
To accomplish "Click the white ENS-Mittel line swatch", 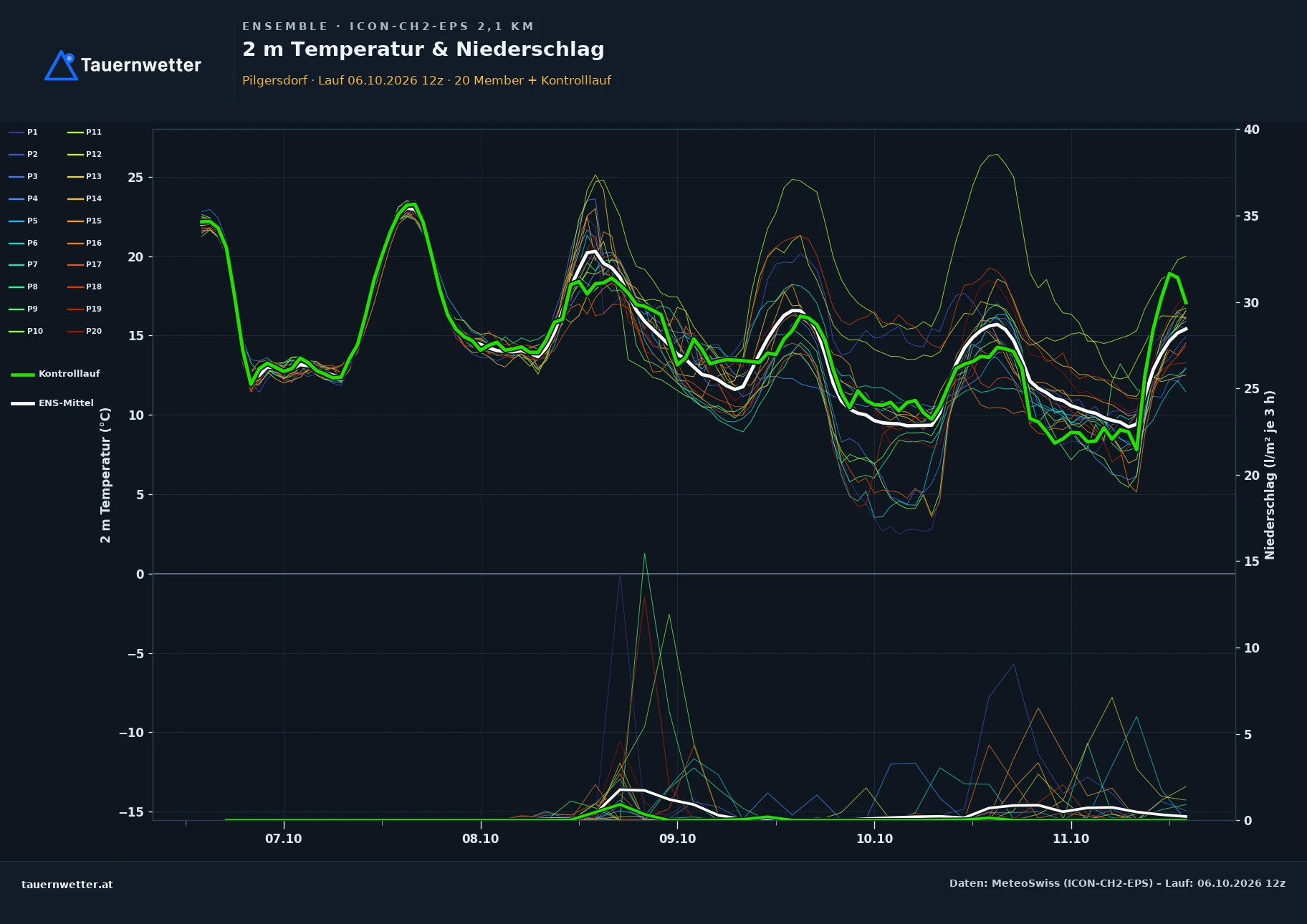I will (23, 403).
